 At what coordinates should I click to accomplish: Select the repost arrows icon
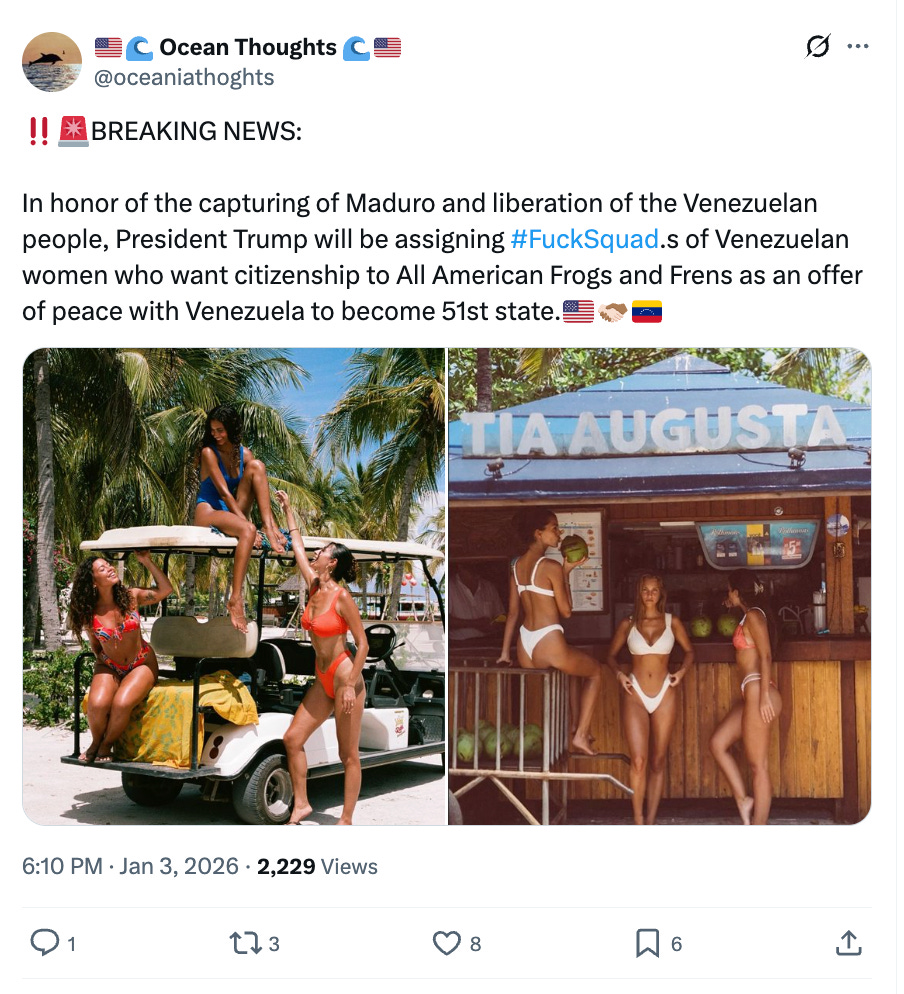(x=245, y=942)
